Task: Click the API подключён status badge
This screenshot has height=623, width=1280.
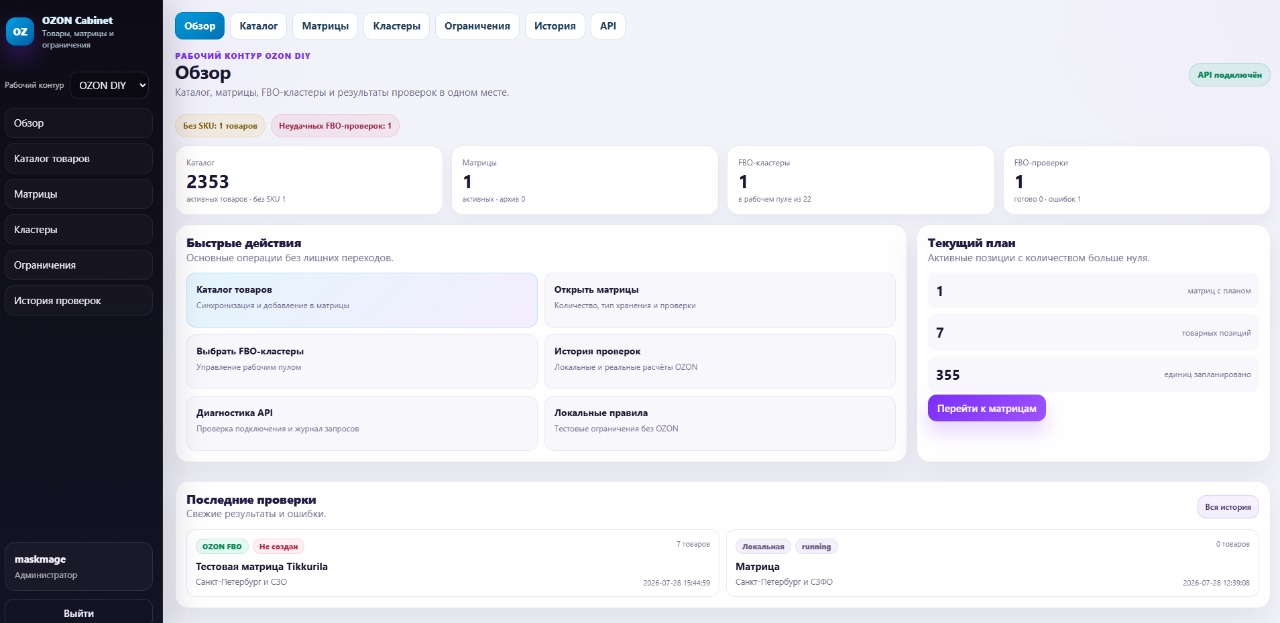Action: coord(1230,75)
